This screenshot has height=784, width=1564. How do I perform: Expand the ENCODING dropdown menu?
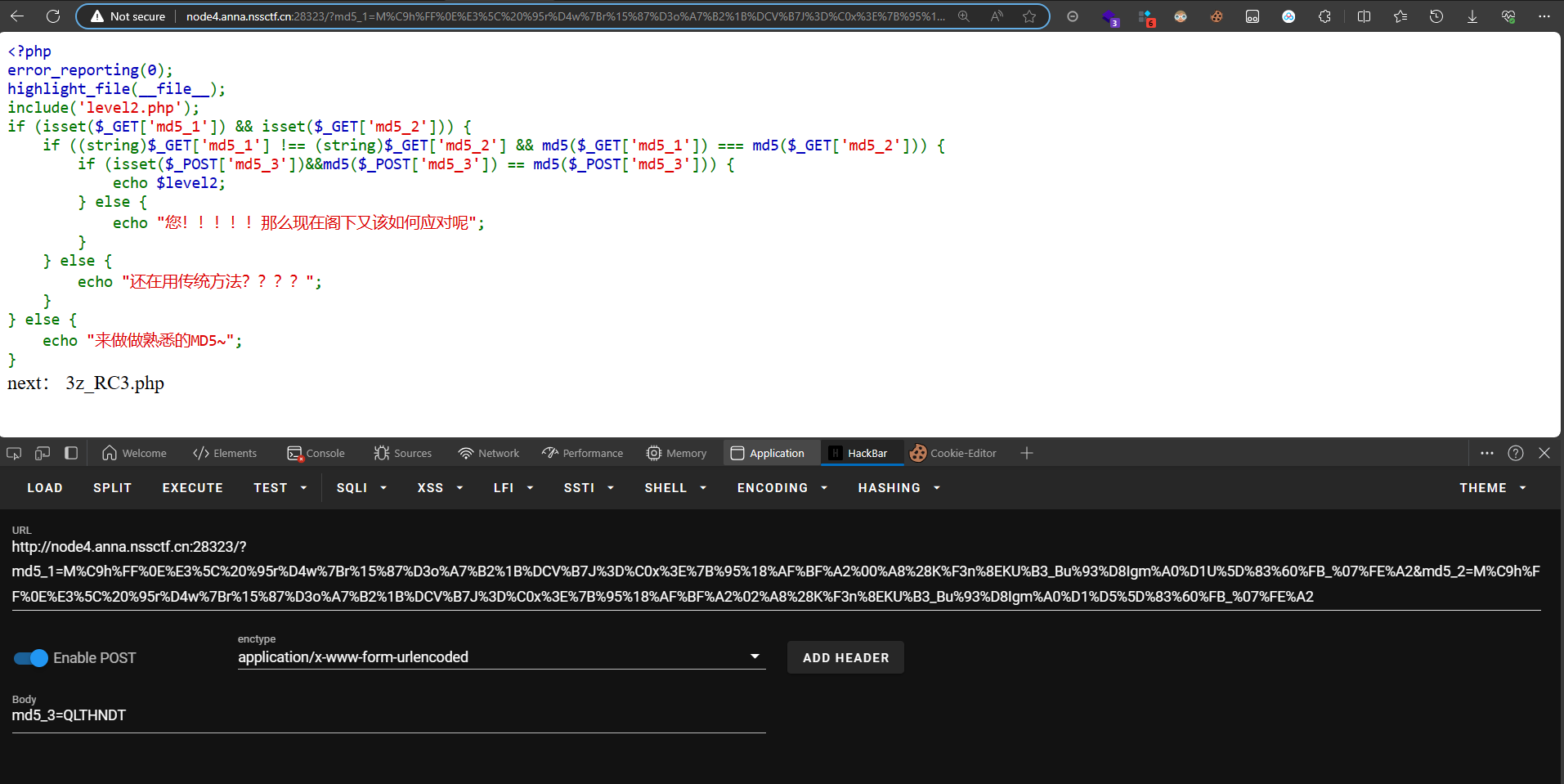(782, 488)
